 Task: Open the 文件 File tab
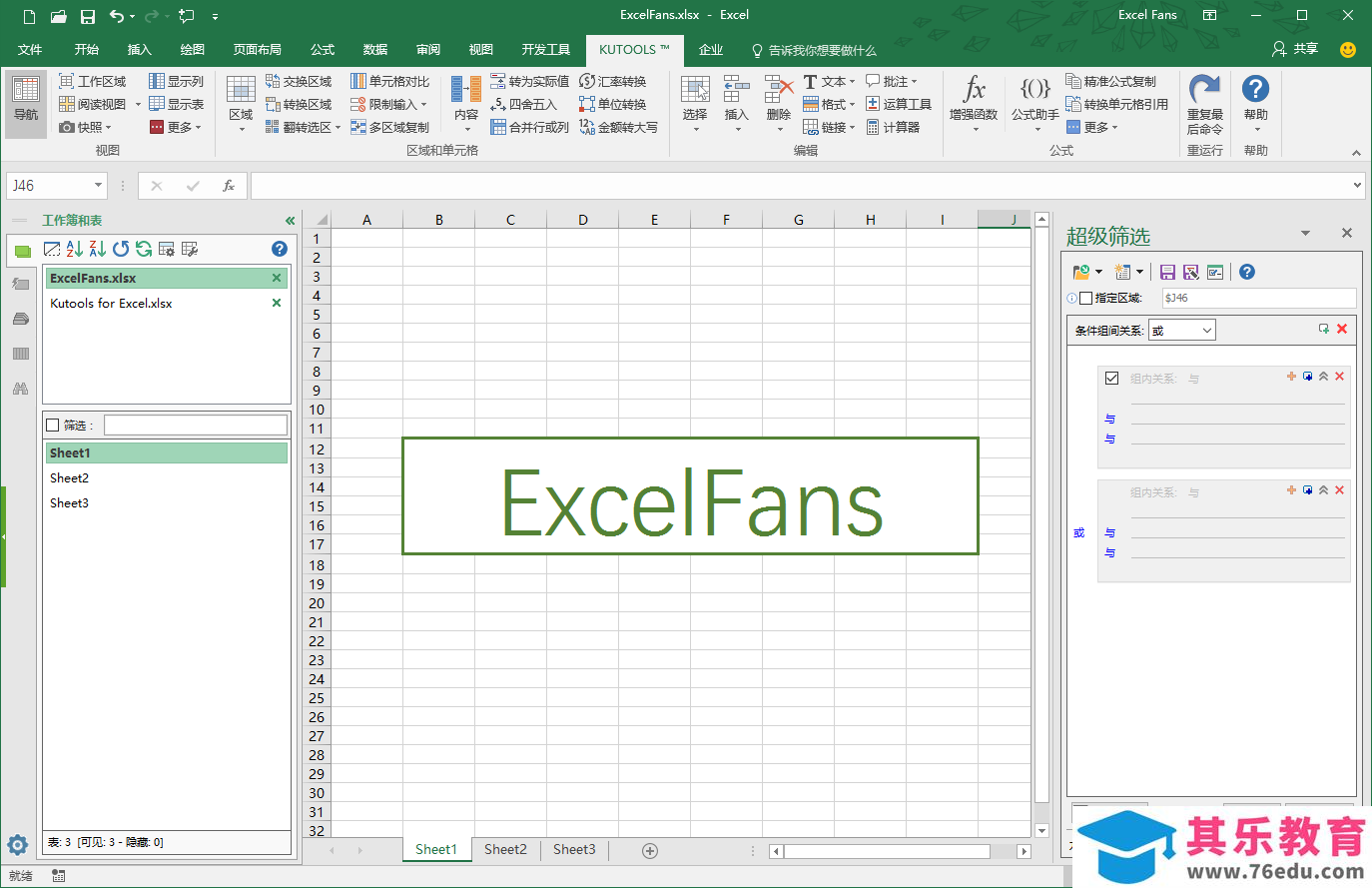(30, 49)
